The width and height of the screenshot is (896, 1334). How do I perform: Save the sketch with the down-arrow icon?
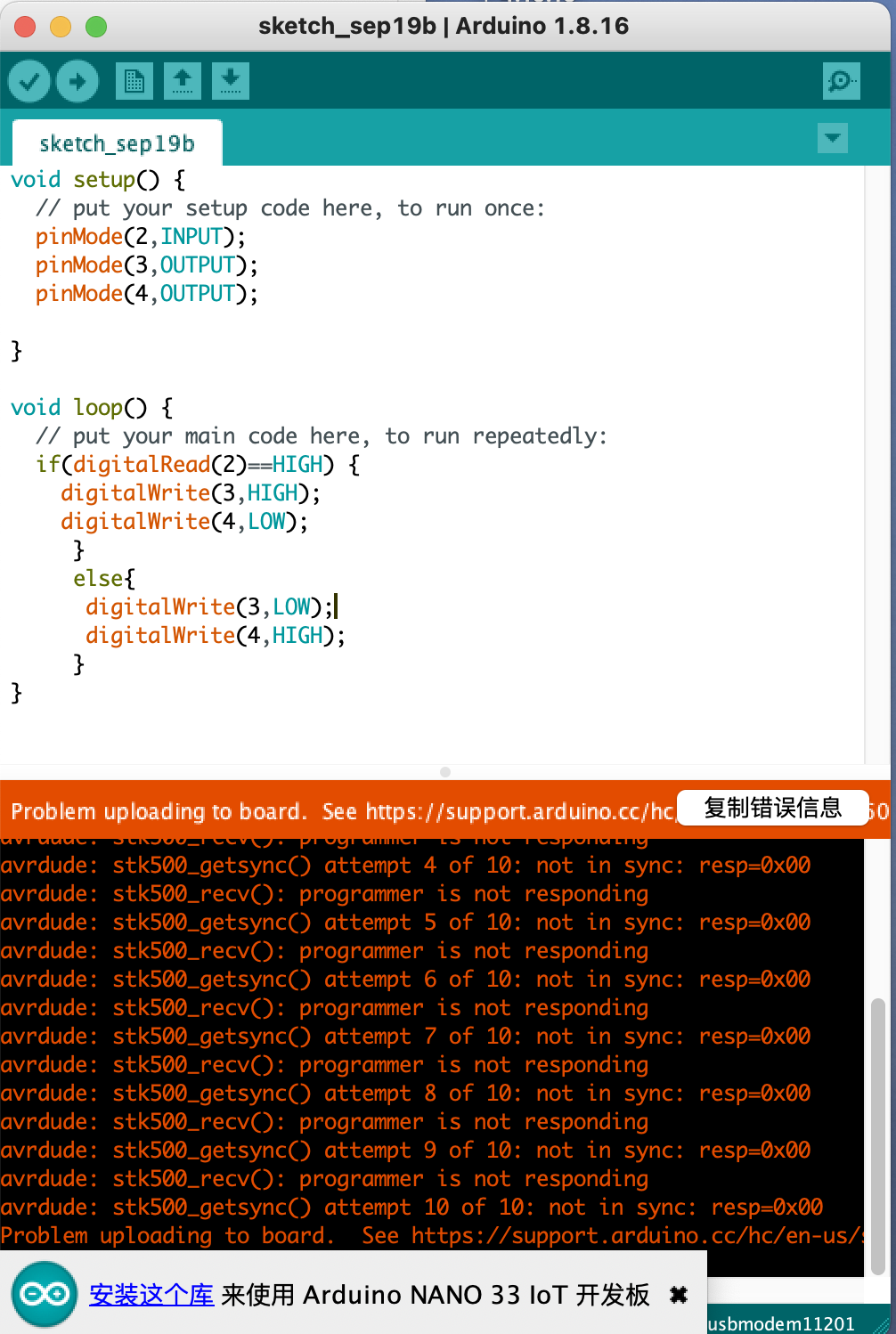pos(231,81)
